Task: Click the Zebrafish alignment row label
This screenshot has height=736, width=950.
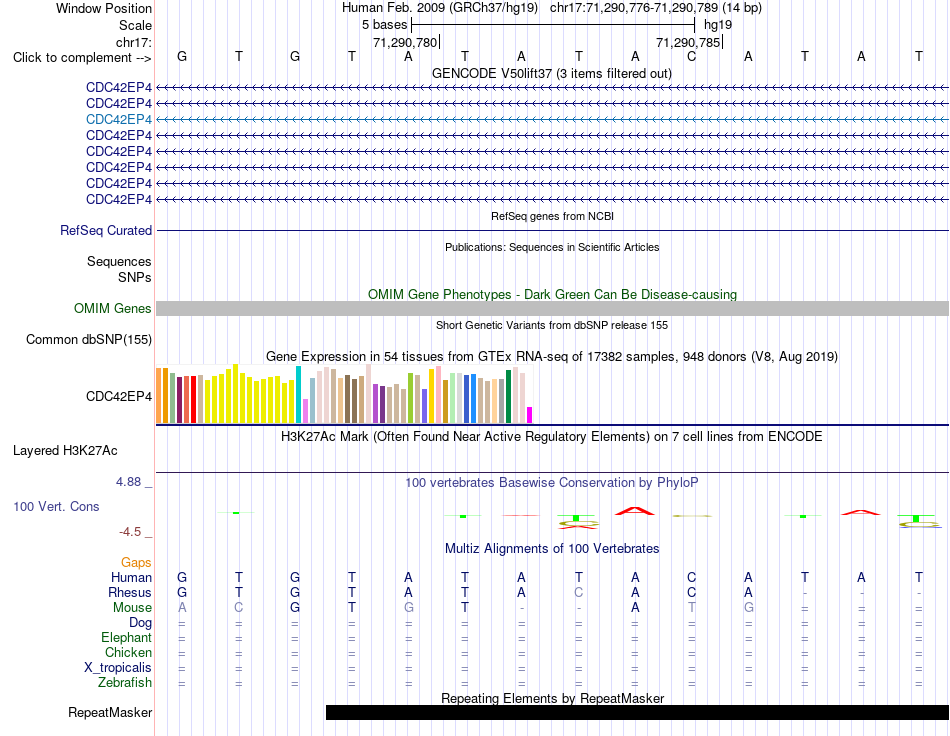Action: (x=125, y=682)
